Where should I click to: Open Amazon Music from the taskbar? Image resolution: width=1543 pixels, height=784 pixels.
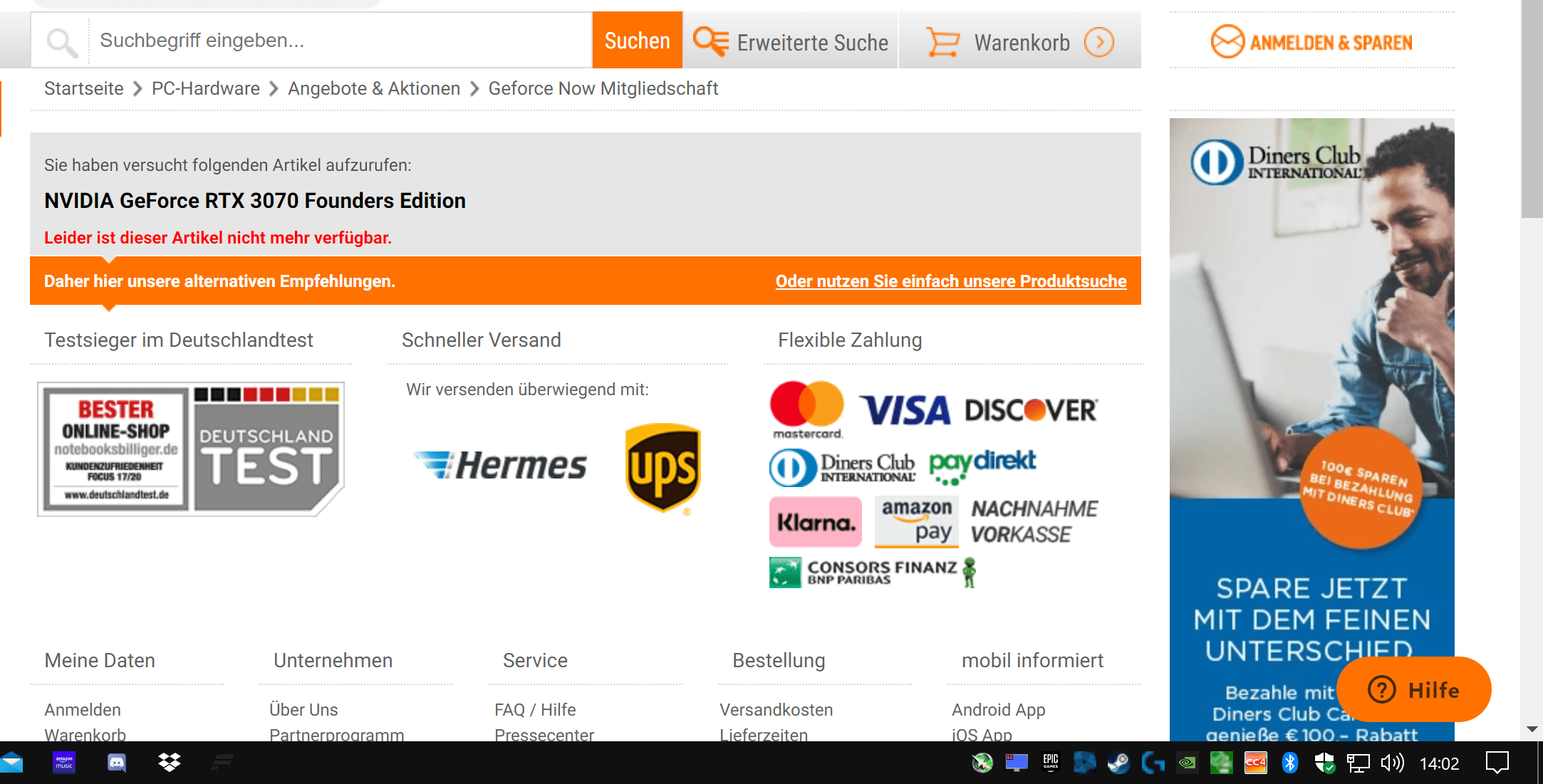(x=64, y=763)
